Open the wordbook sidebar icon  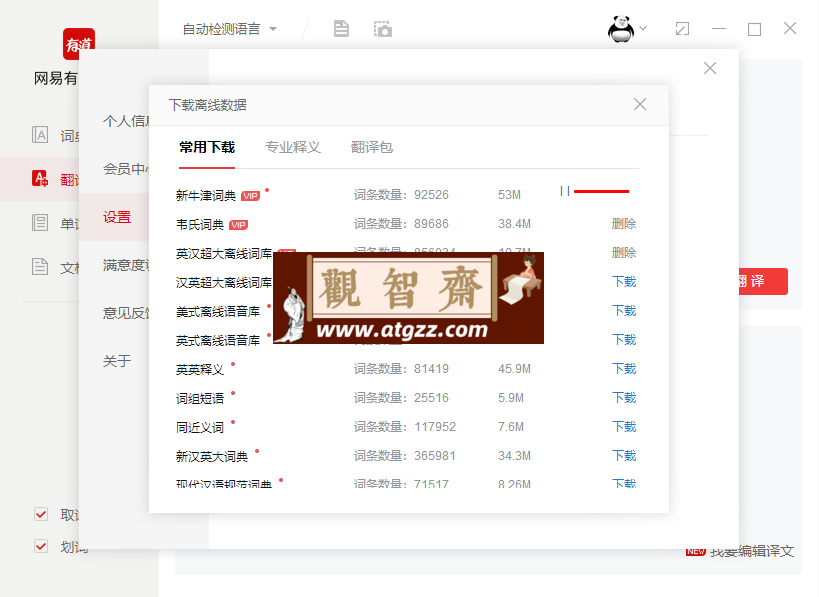click(x=40, y=223)
